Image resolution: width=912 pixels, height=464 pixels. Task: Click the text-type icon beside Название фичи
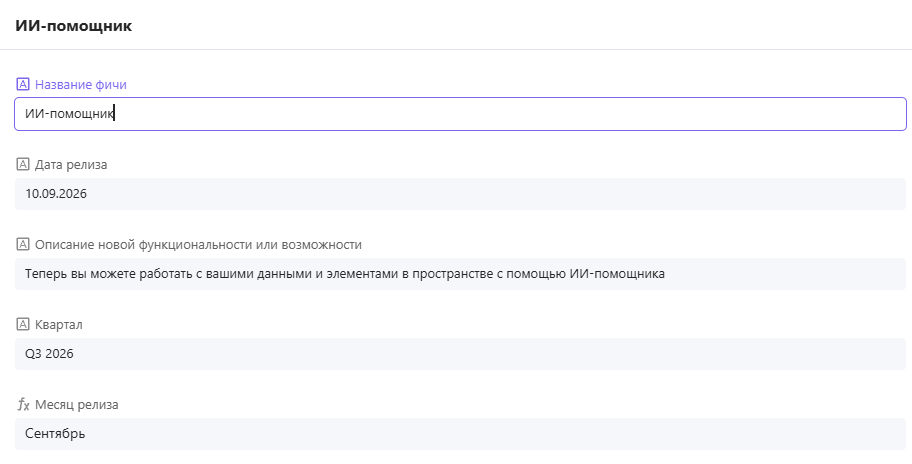(23, 84)
